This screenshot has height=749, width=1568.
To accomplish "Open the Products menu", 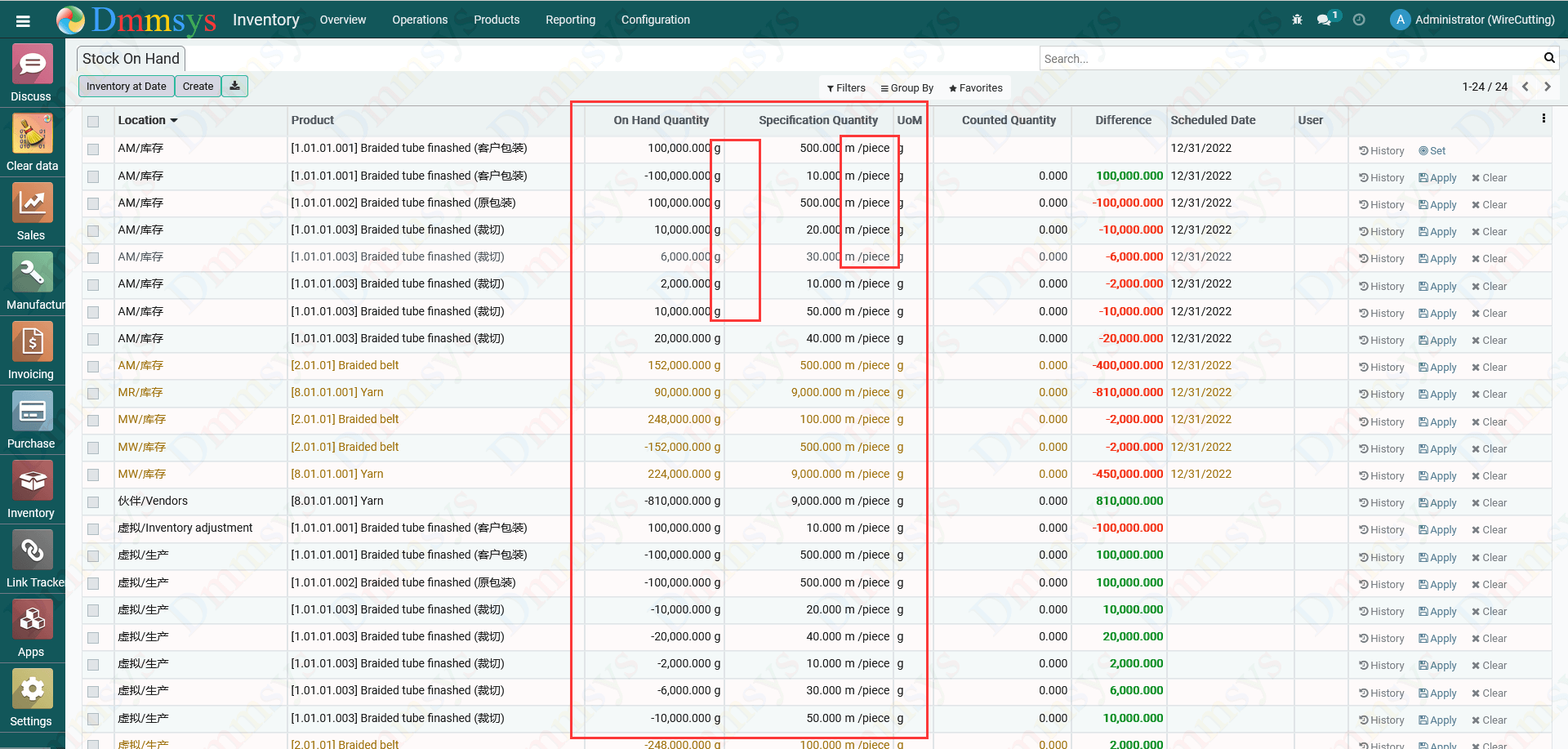I will [497, 20].
